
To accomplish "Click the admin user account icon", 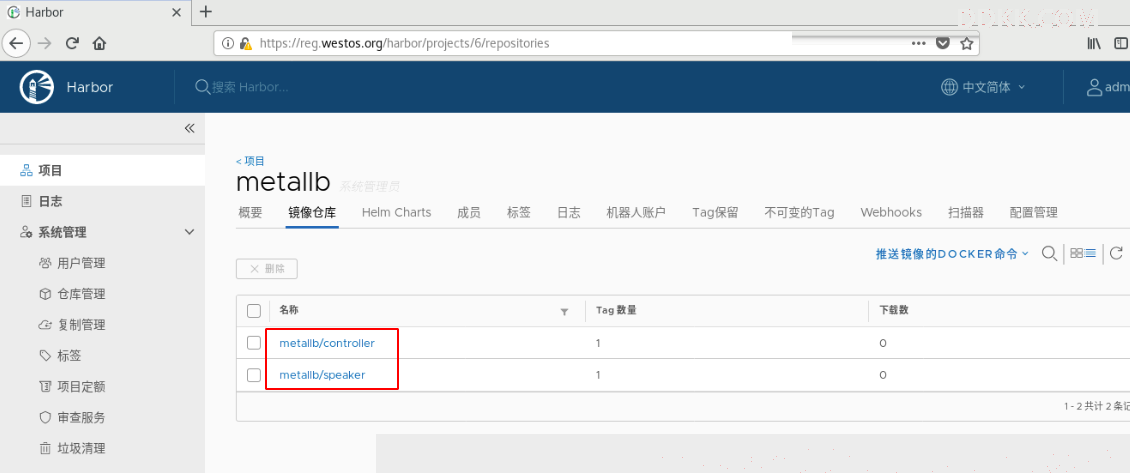I will [1095, 87].
